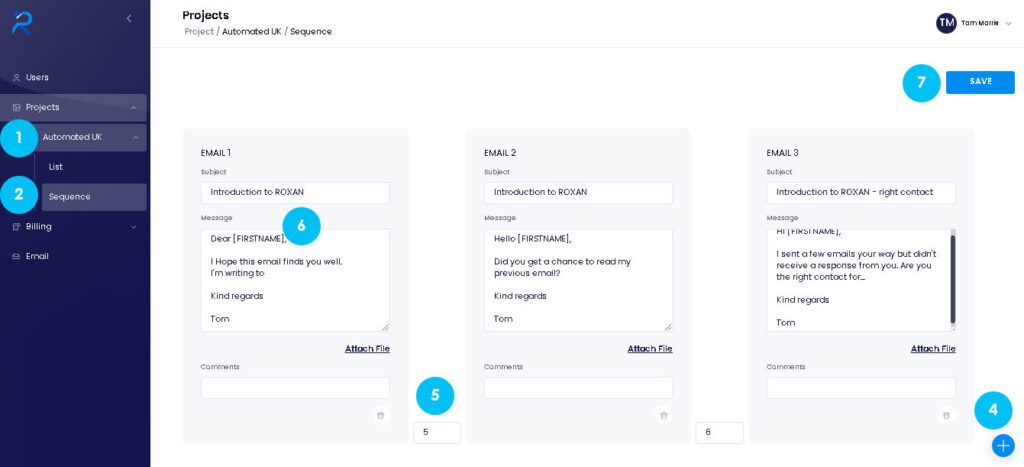Screen dimensions: 1024x467
Task: Delete Email 1 using its trash icon
Action: coord(381,415)
